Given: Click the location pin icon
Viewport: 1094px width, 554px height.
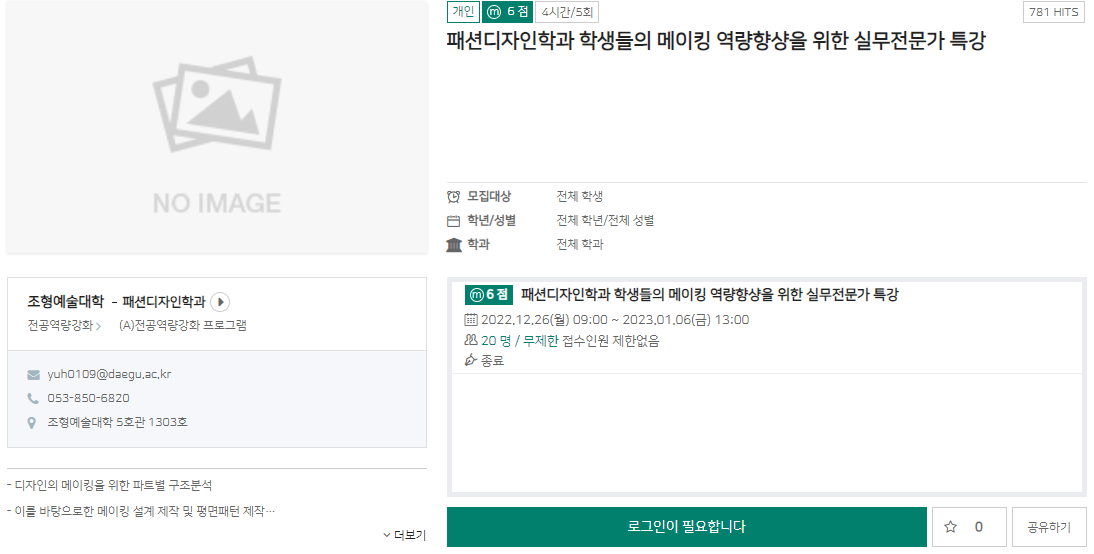Looking at the screenshot, I should click(33, 422).
